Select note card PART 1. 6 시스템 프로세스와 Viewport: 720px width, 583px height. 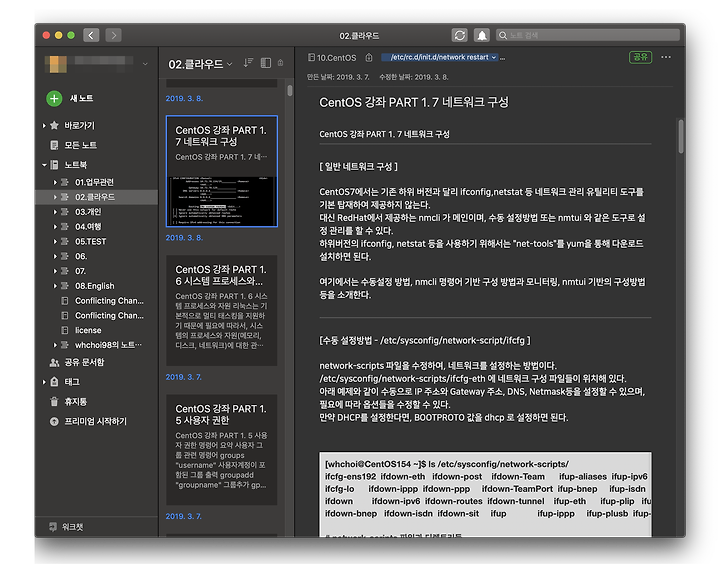222,310
